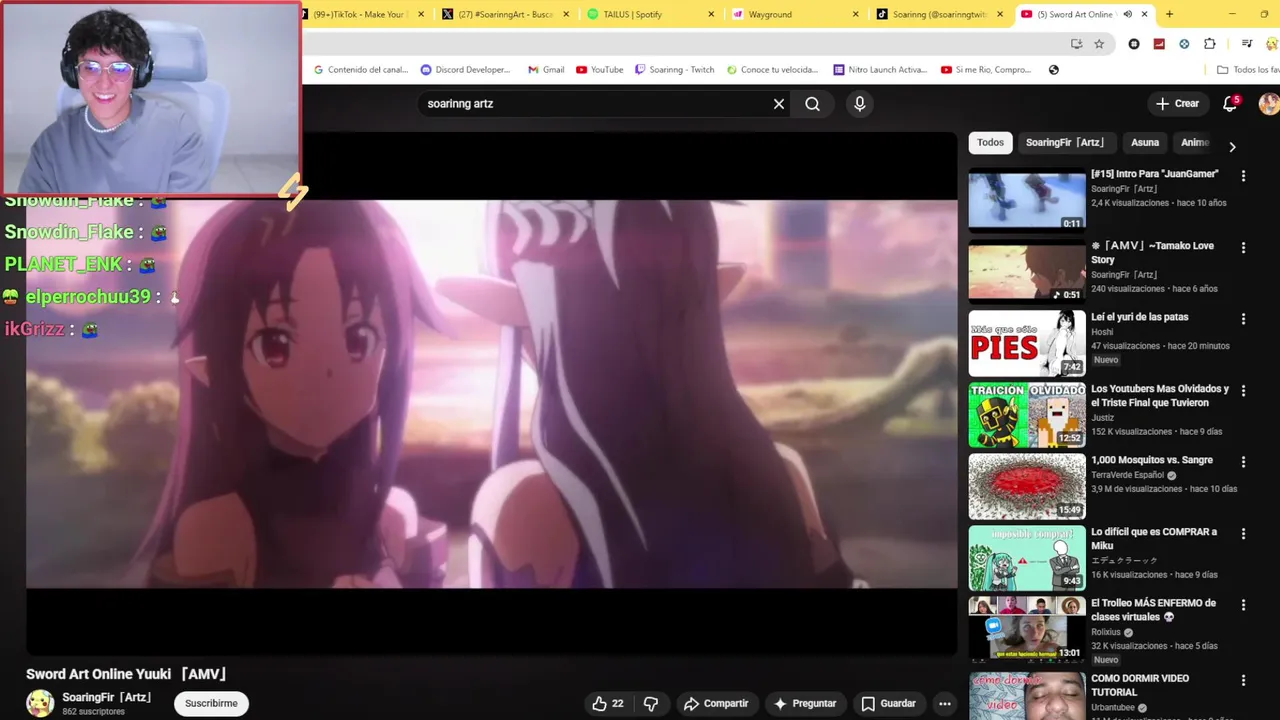Select the Todos filter chip
Image resolution: width=1280 pixels, height=720 pixels.
(990, 143)
